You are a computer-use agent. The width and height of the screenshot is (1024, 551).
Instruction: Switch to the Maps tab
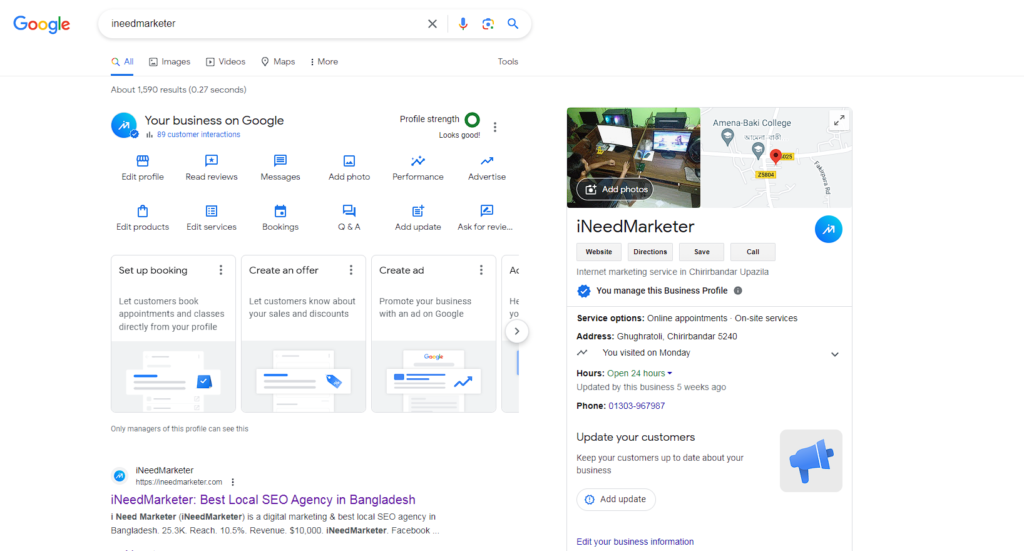click(278, 62)
